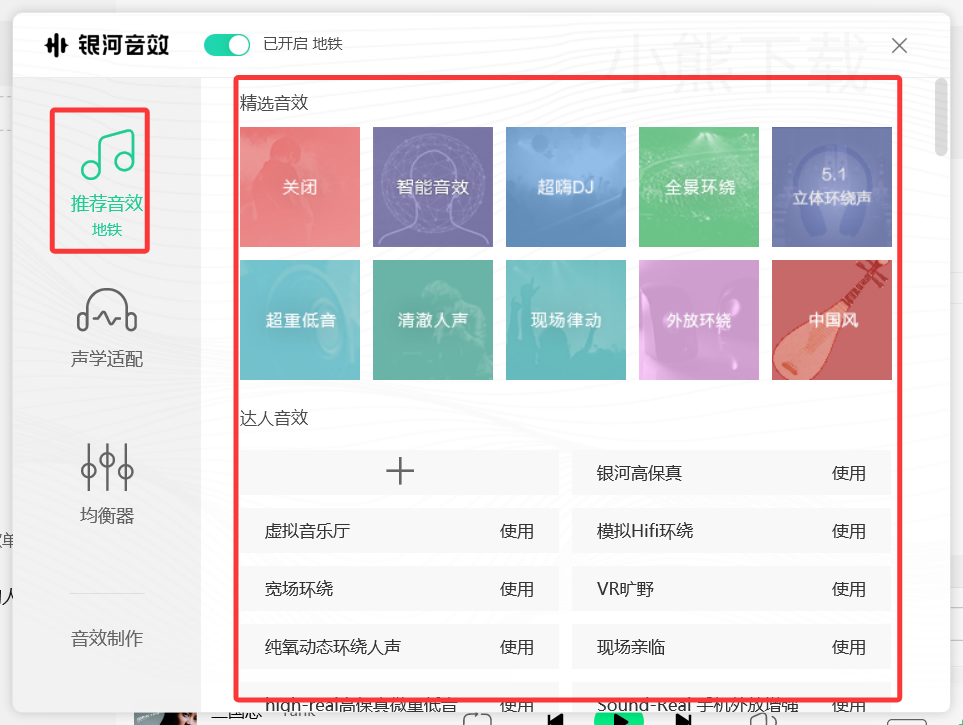Close the 银河音效 dialog

point(899,45)
